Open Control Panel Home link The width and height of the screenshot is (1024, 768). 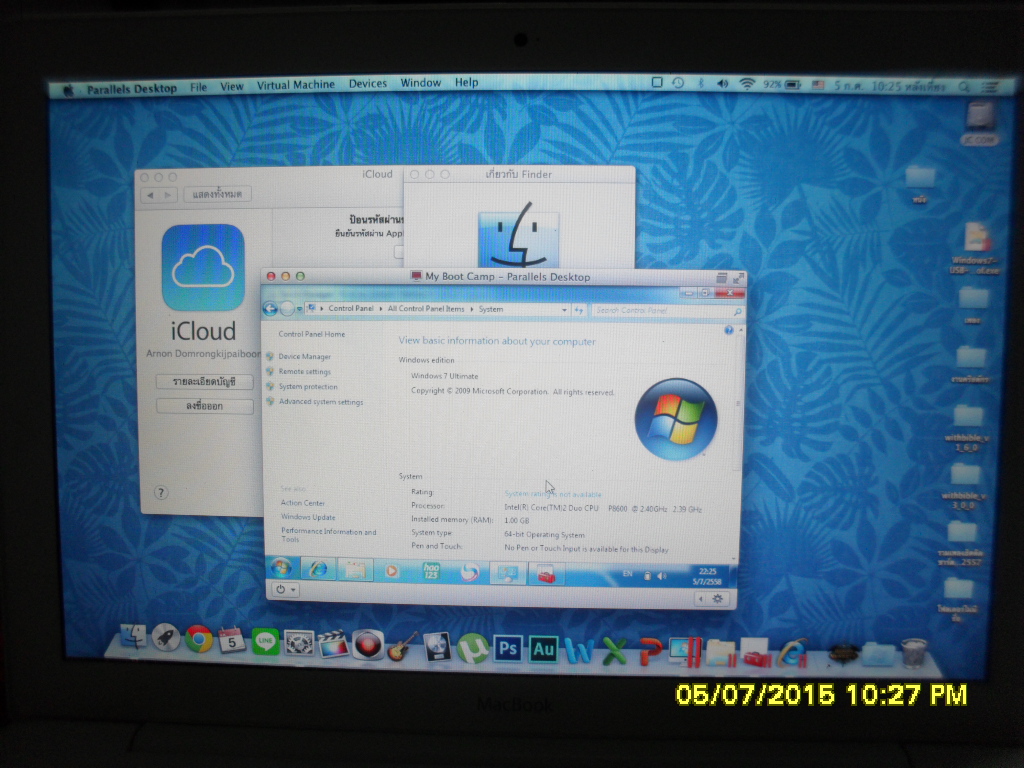(x=312, y=334)
